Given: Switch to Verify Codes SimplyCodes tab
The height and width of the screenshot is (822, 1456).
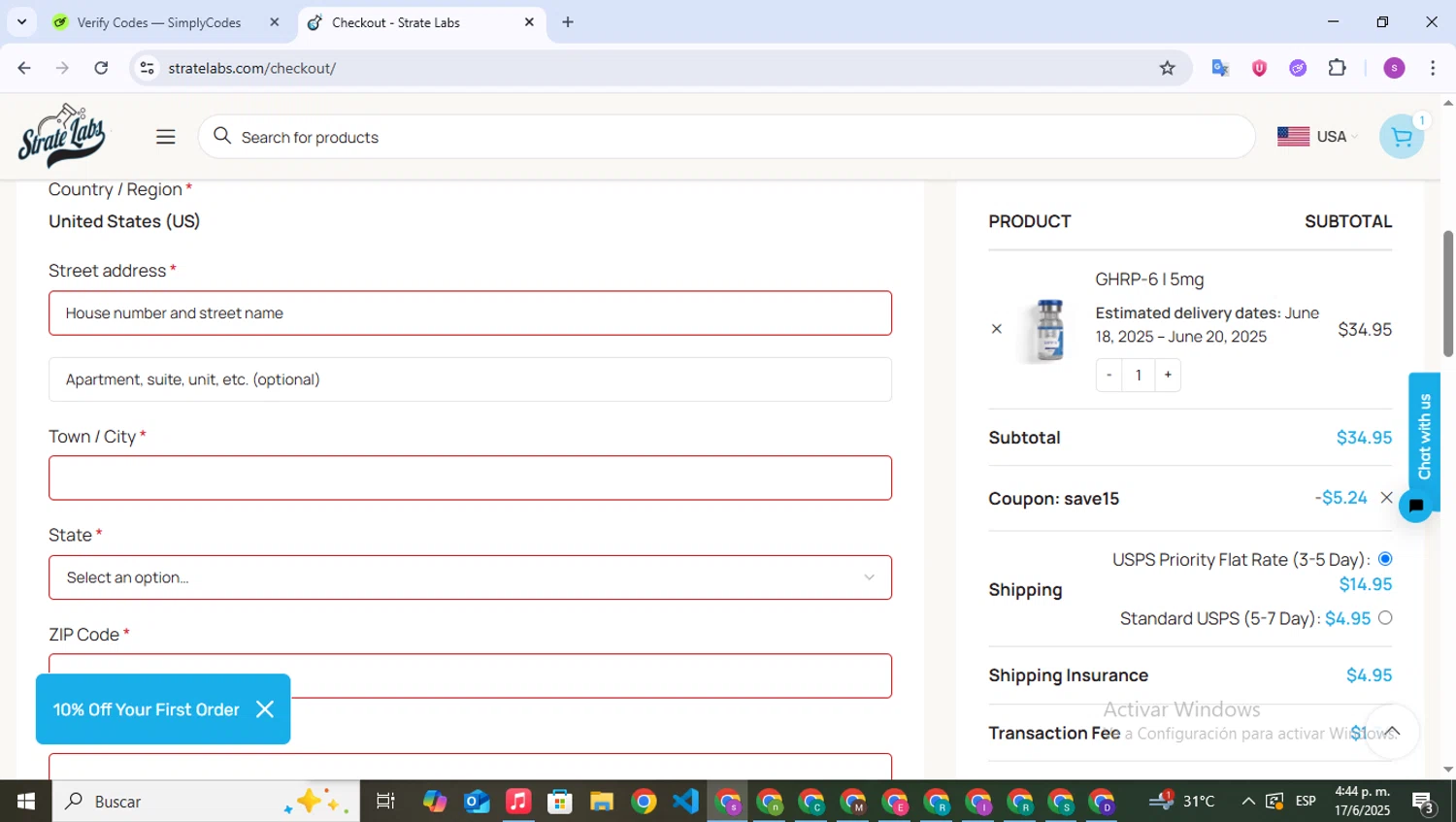Looking at the screenshot, I should [158, 22].
